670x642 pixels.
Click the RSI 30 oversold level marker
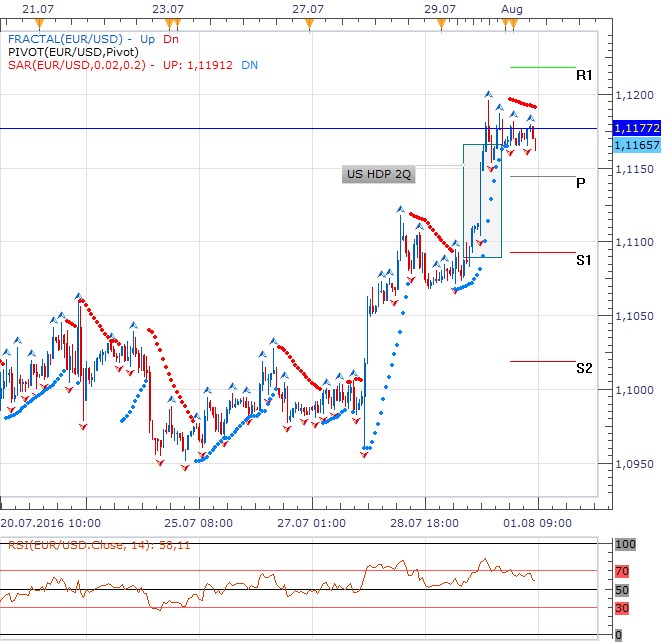pyautogui.click(x=621, y=607)
